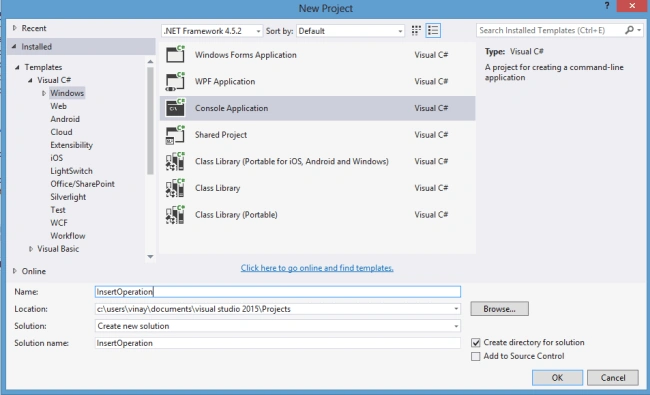Click OK to create the project
Screen dimensions: 650x395
coord(557,378)
